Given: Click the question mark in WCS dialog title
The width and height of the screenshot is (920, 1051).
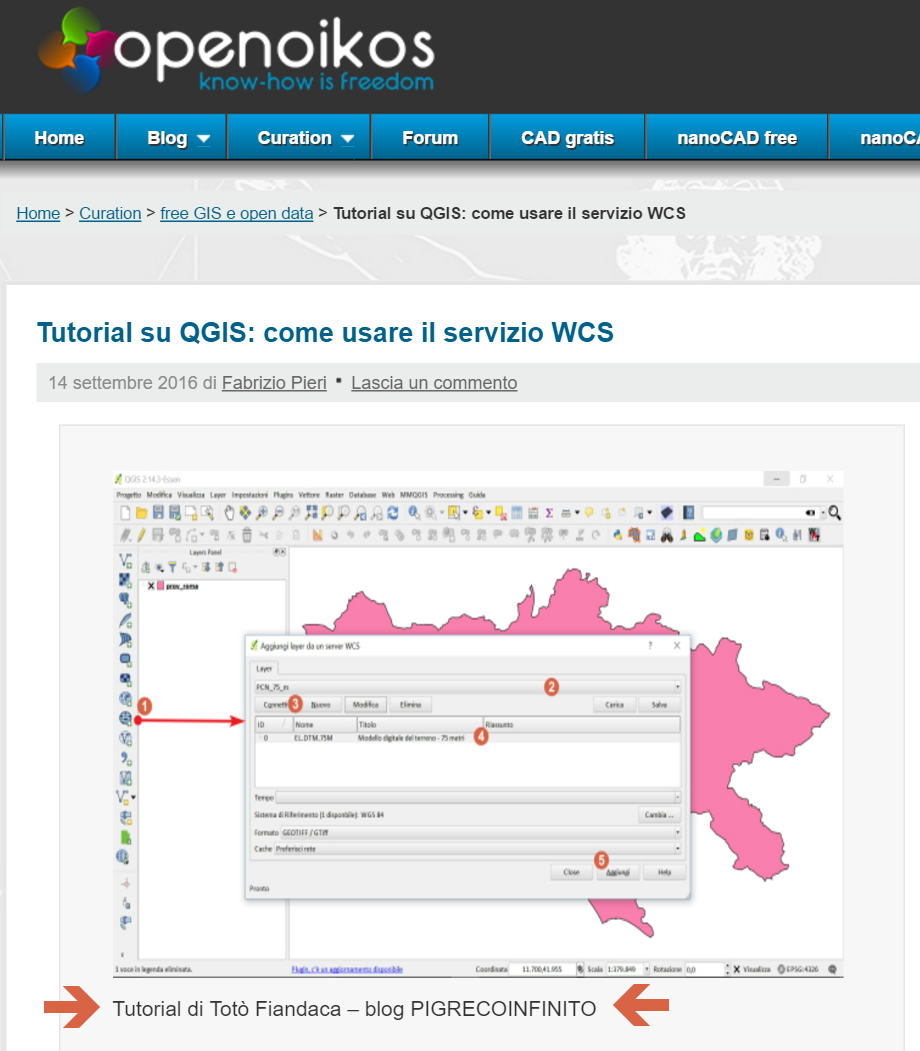Looking at the screenshot, I should 650,646.
